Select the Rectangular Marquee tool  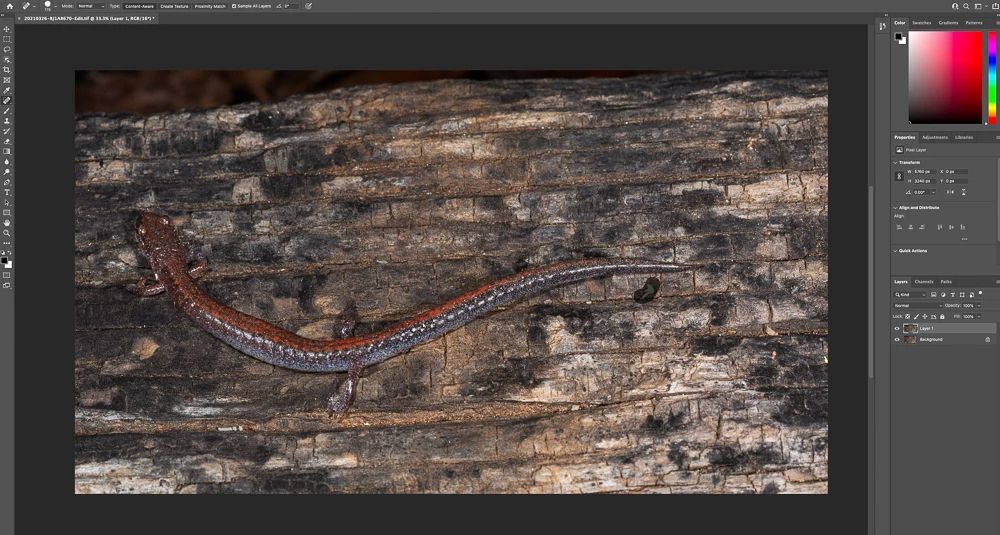[x=7, y=40]
